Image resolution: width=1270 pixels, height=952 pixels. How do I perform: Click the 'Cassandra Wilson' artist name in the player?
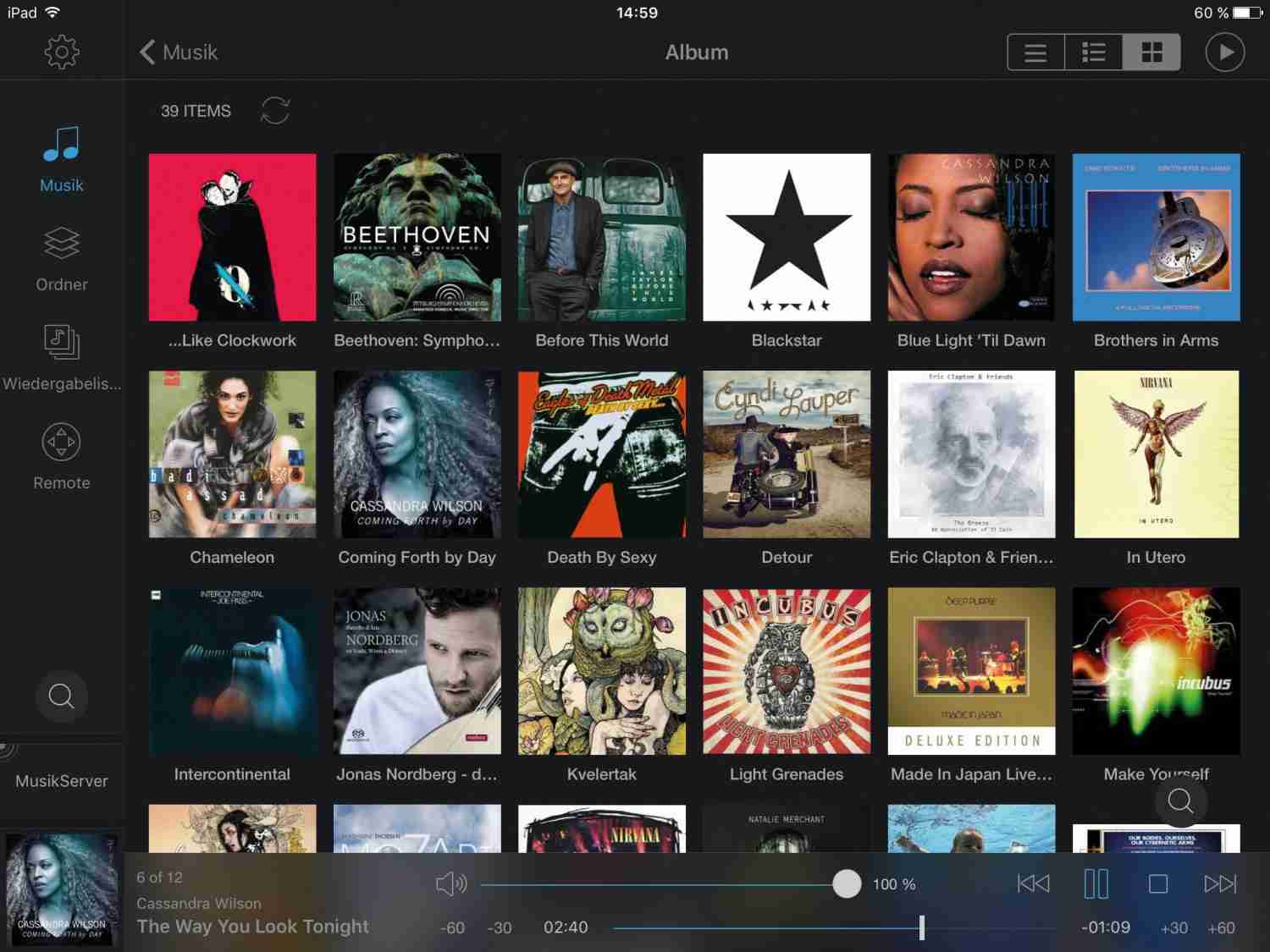click(199, 903)
